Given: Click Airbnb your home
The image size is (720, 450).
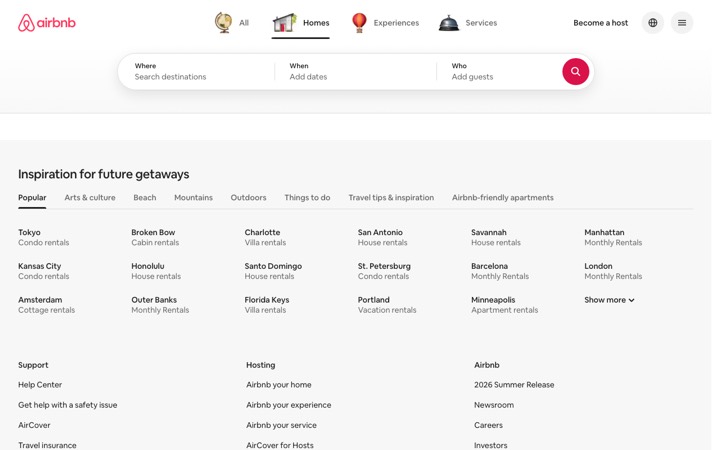Looking at the screenshot, I should point(279,385).
